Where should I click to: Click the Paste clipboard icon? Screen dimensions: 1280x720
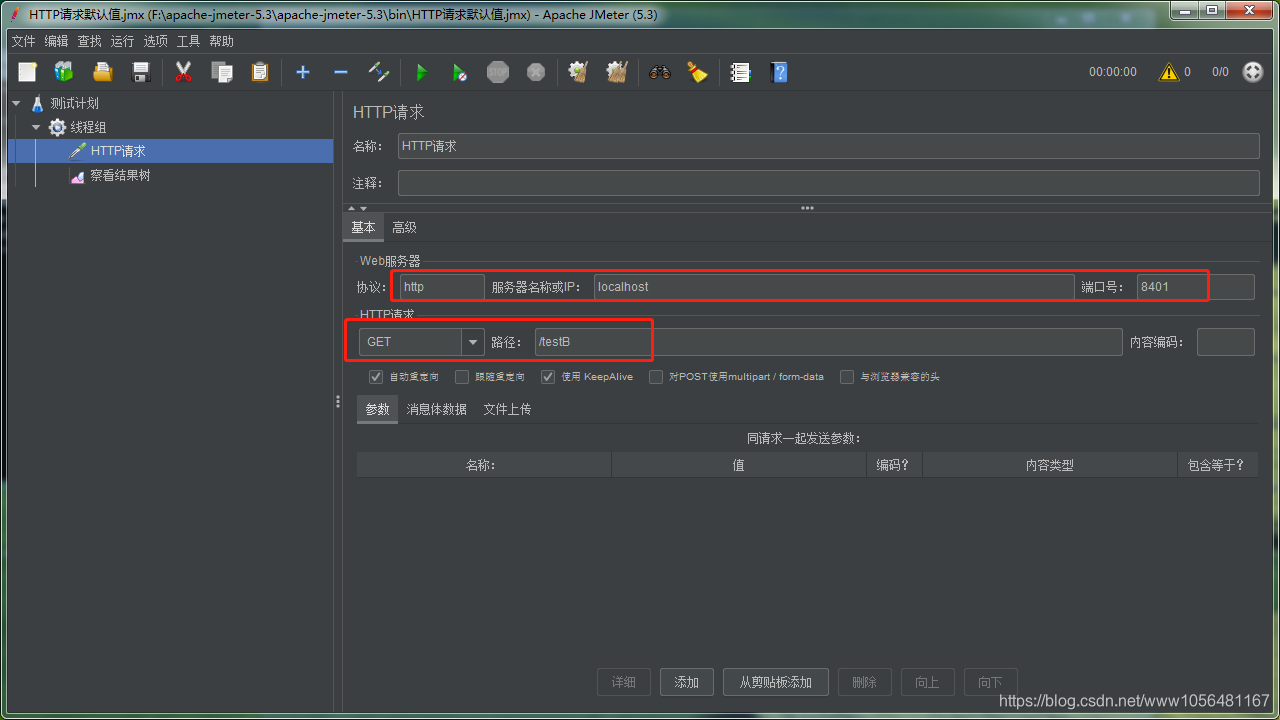point(260,72)
